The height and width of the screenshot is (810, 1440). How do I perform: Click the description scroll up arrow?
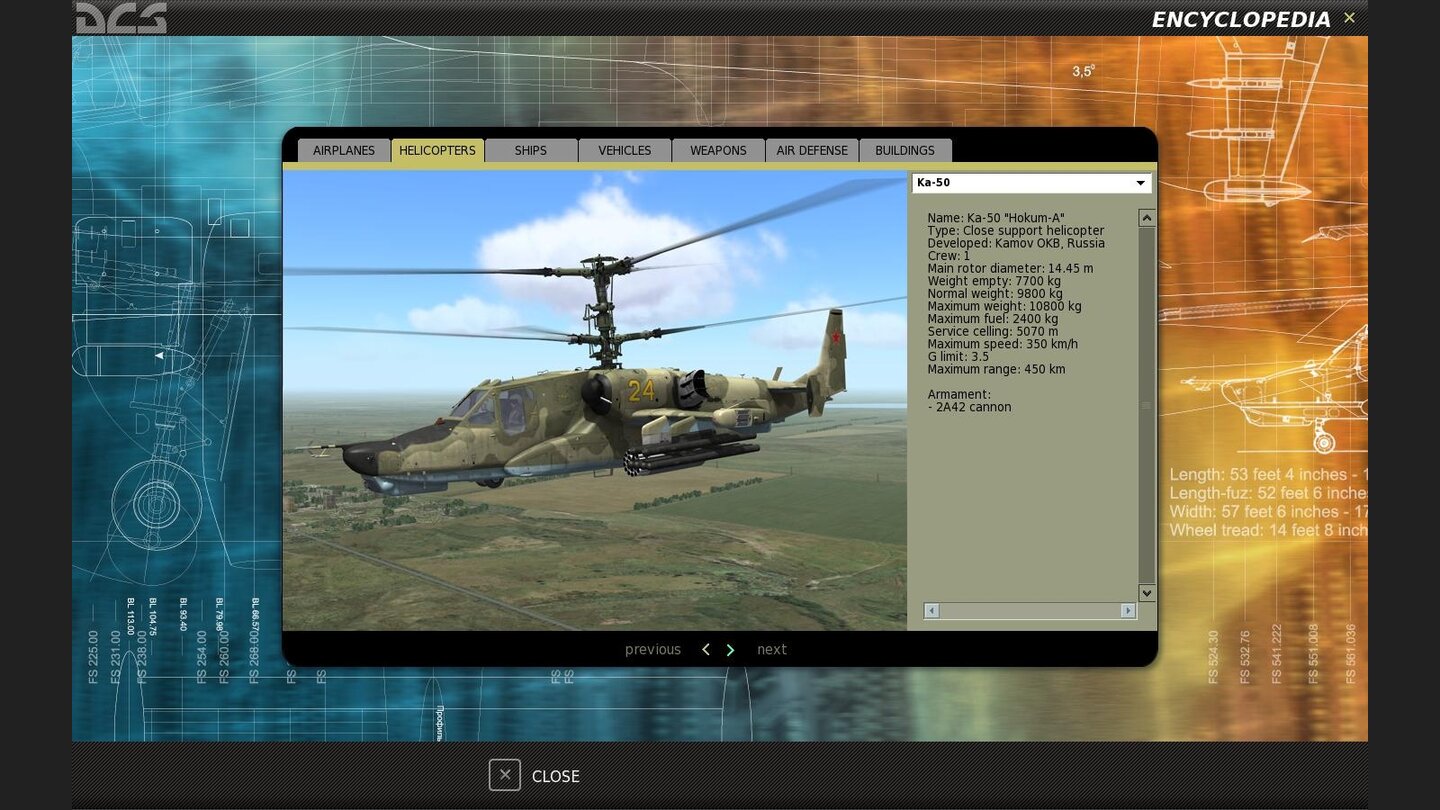point(1147,218)
